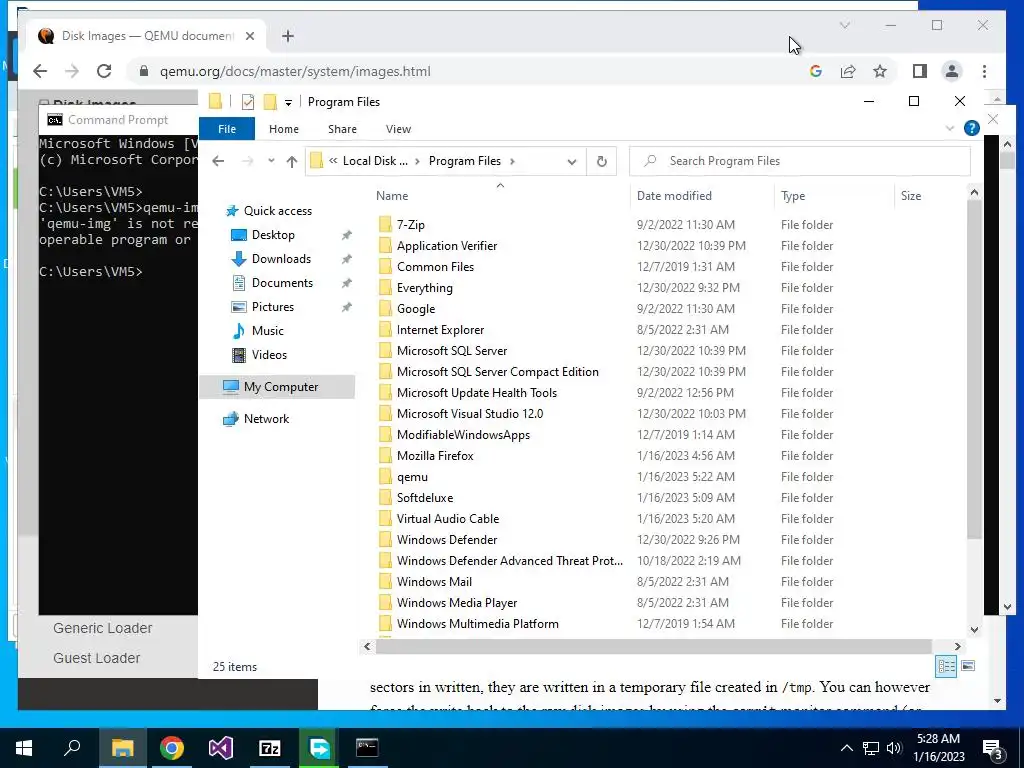Click the New folder quick access toolbar icon
Image resolution: width=1024 pixels, height=768 pixels.
point(270,102)
